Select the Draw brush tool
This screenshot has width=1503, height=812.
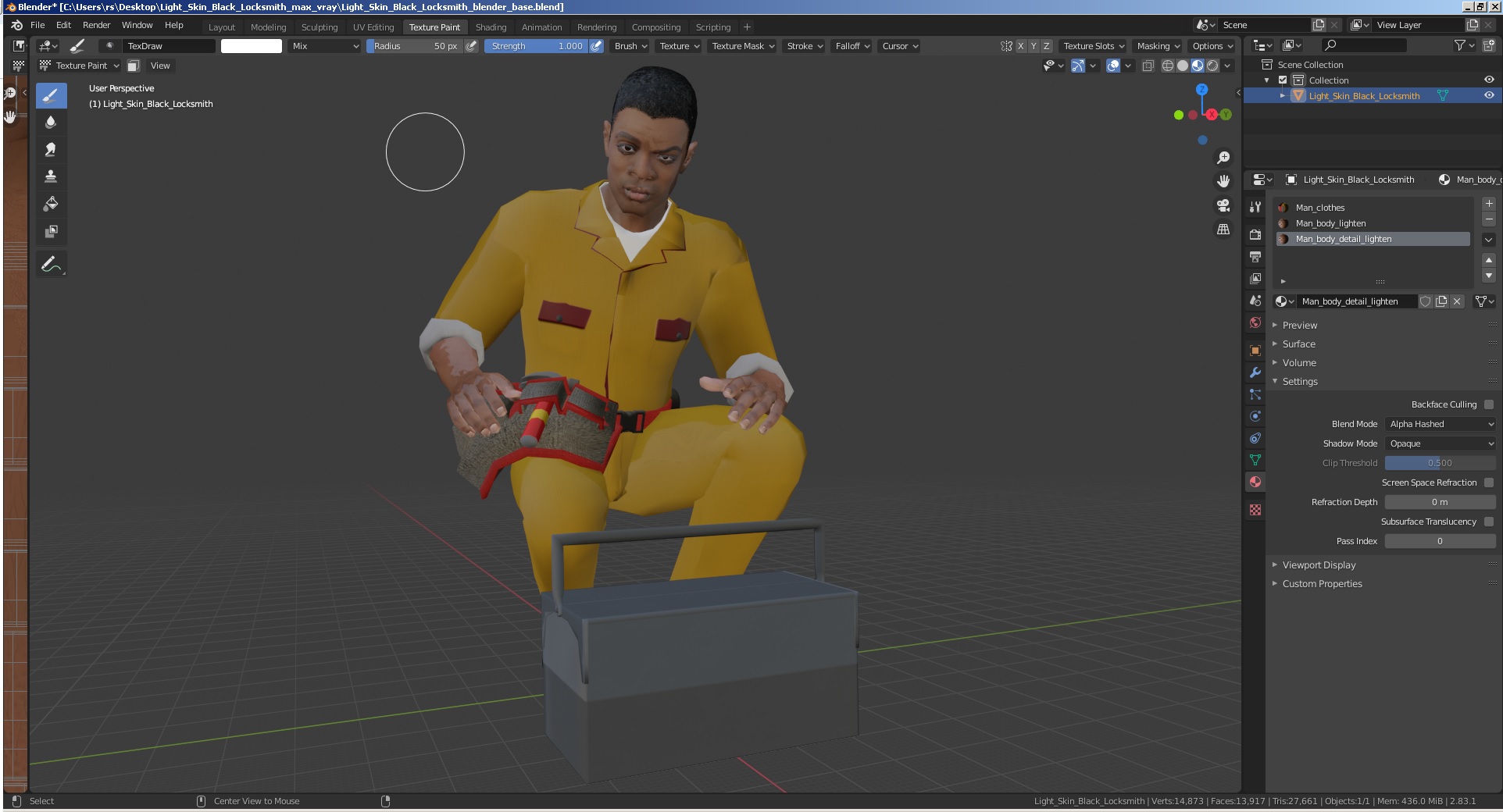(51, 96)
